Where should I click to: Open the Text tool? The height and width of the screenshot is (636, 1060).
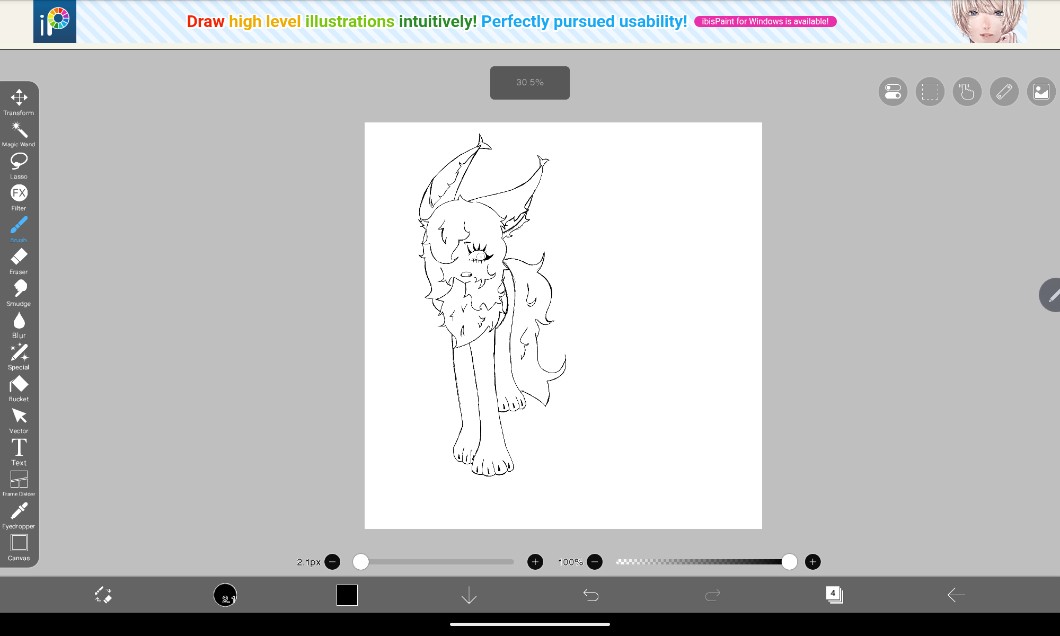click(19, 448)
